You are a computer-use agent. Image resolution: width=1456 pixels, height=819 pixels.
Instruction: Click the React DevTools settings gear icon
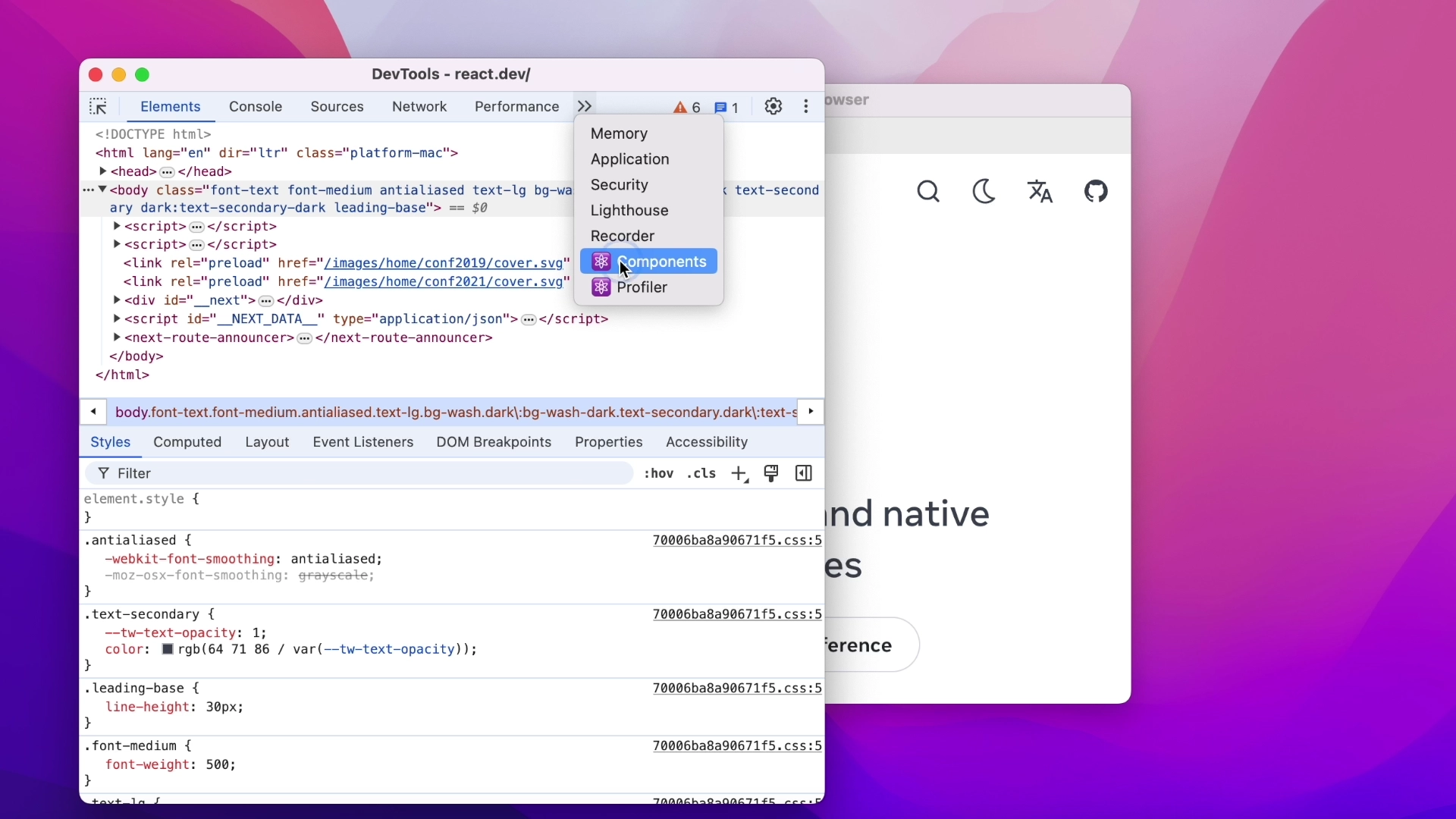[773, 106]
